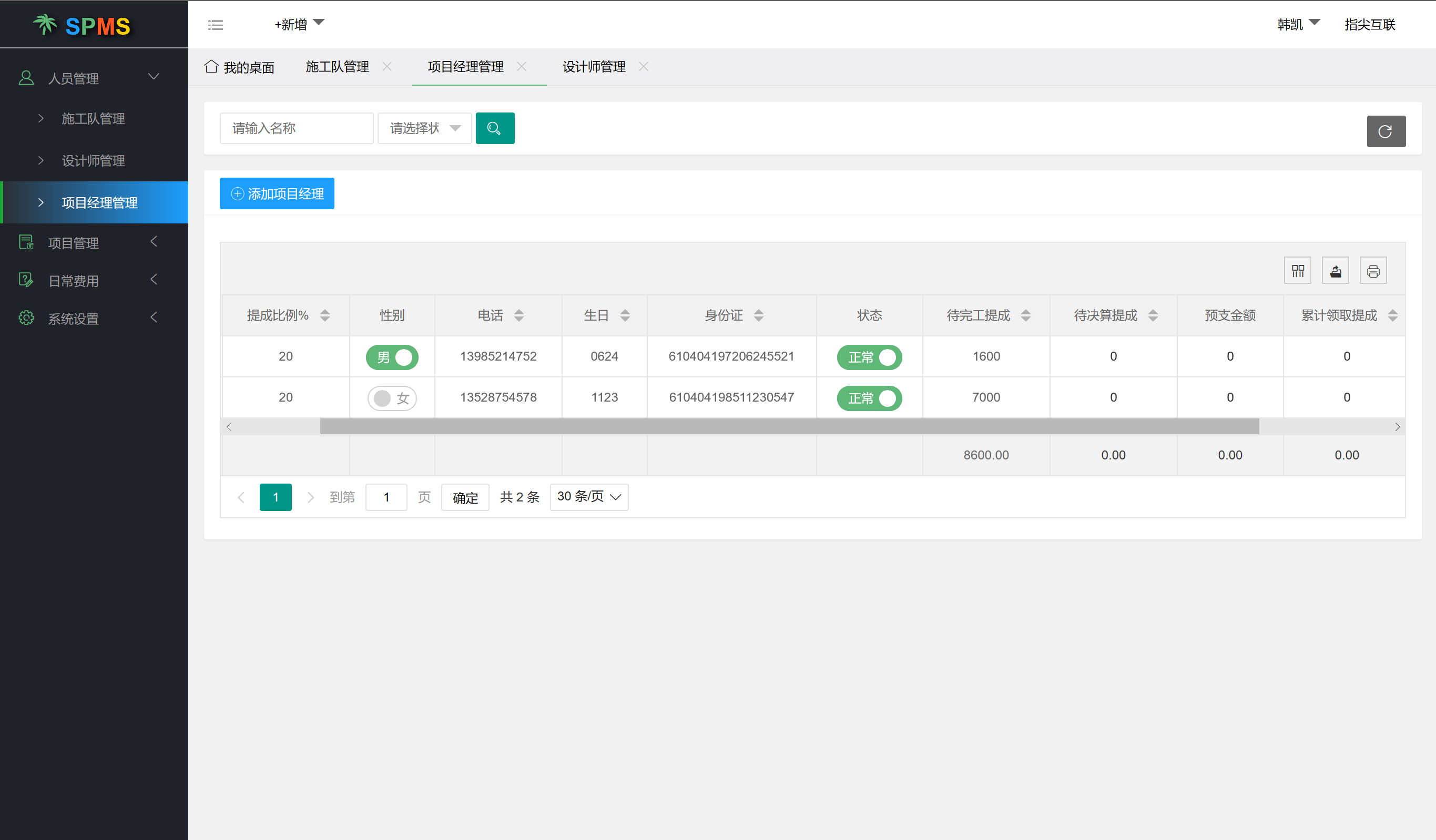Close the 施工队管理 tab
The image size is (1436, 840).
tap(387, 67)
